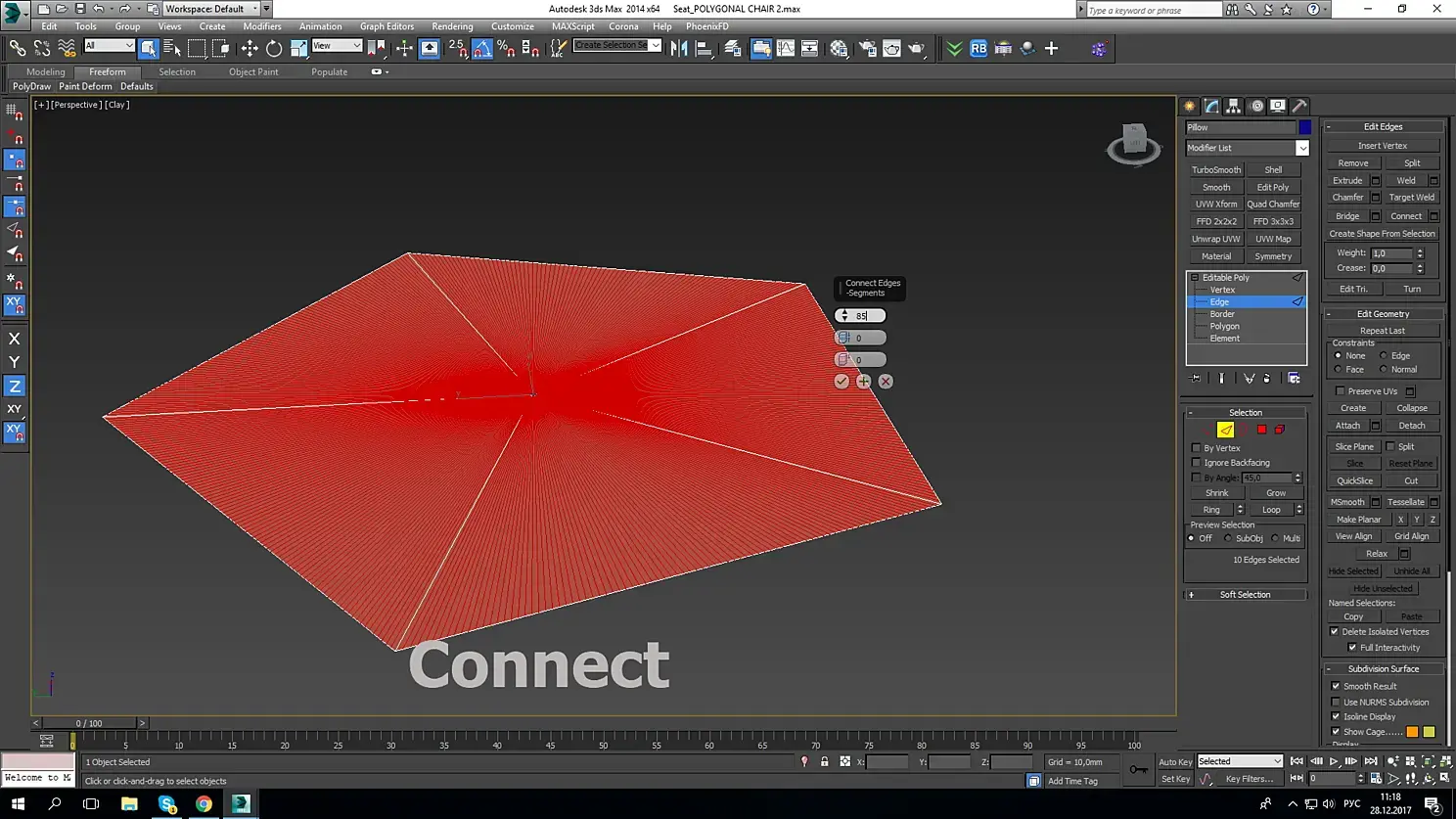Click the Configure Modifier Sets icon
This screenshot has height=819, width=1456.
pyautogui.click(x=1294, y=379)
